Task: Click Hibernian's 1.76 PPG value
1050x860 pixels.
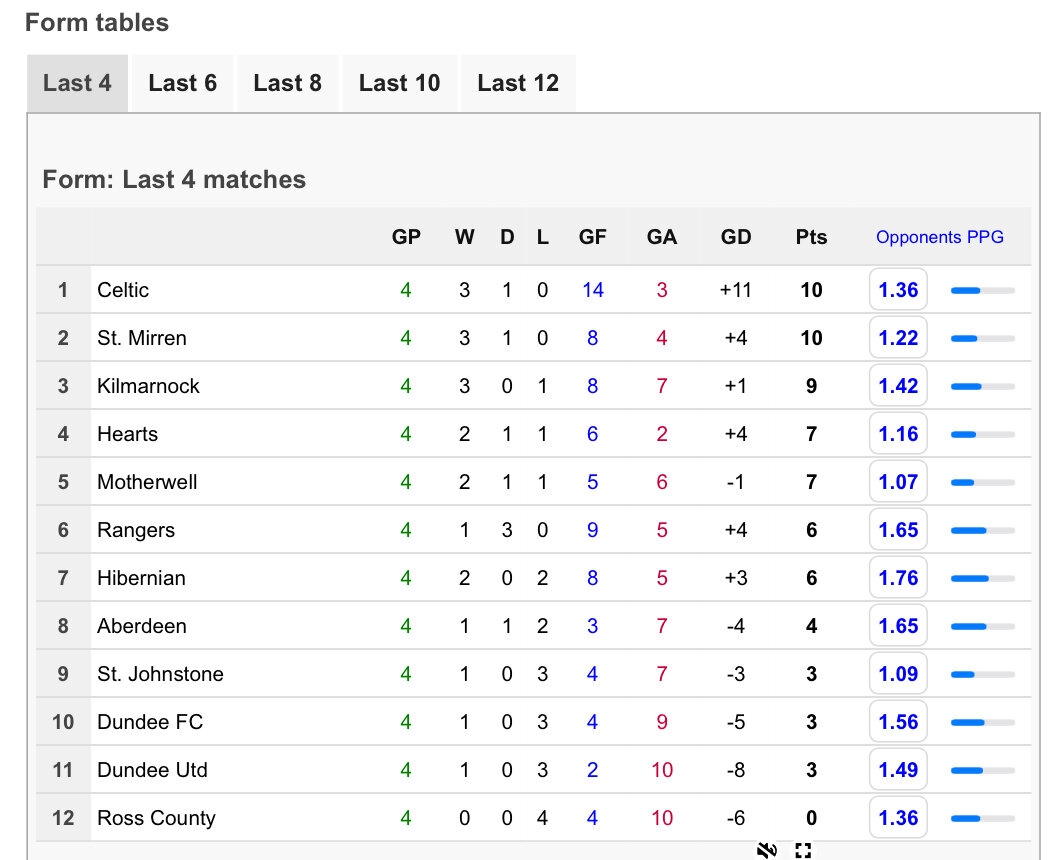Action: (898, 577)
